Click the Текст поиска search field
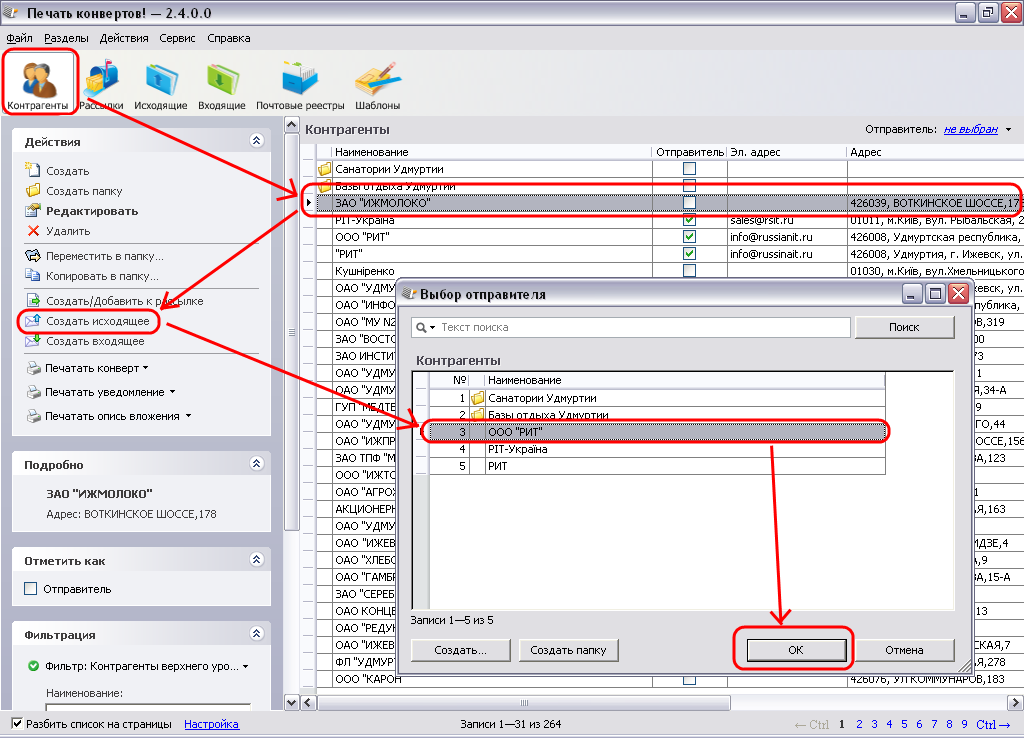Image resolution: width=1024 pixels, height=738 pixels. 640,327
